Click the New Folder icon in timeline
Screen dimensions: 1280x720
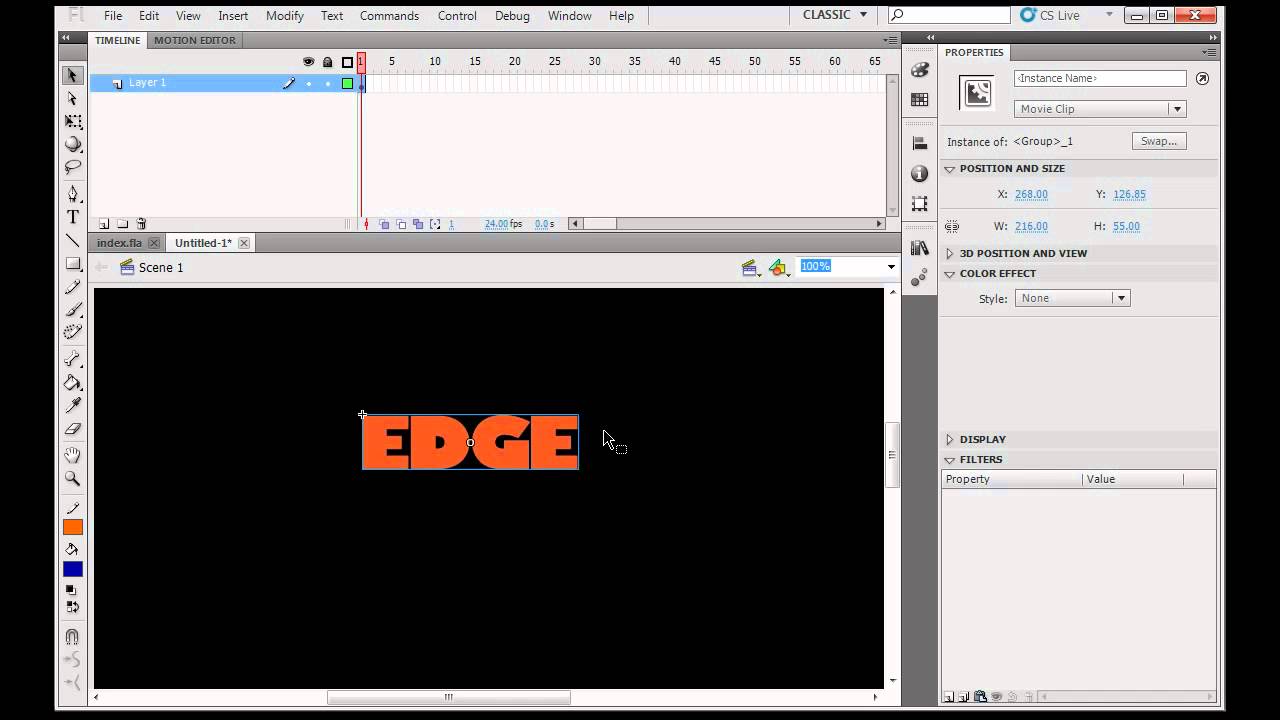click(x=122, y=224)
